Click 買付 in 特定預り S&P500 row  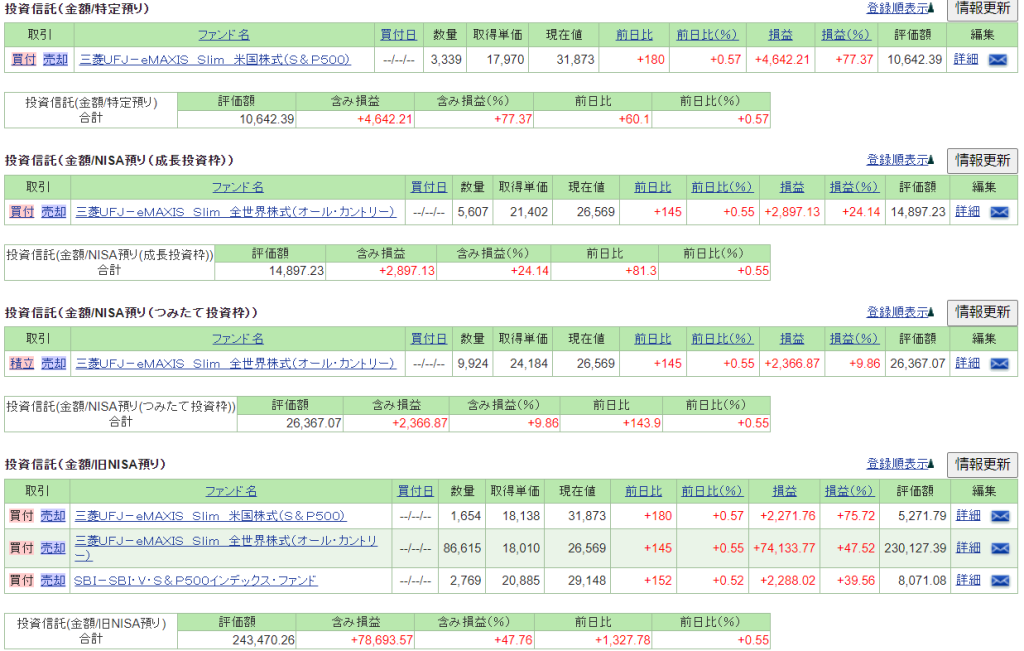22,60
